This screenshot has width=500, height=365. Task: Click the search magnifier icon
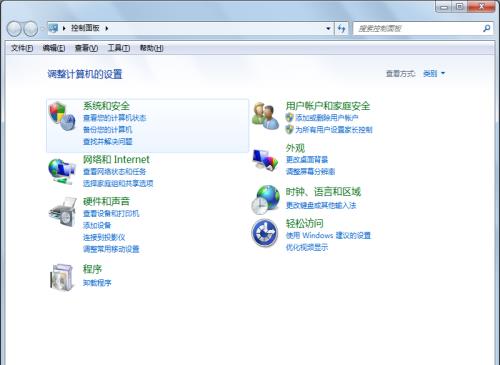(486, 29)
